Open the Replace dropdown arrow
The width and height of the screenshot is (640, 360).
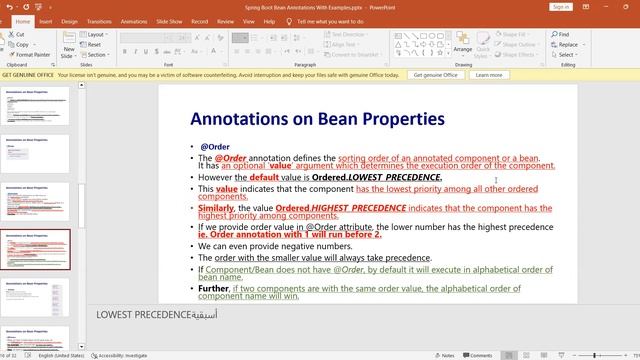point(584,44)
